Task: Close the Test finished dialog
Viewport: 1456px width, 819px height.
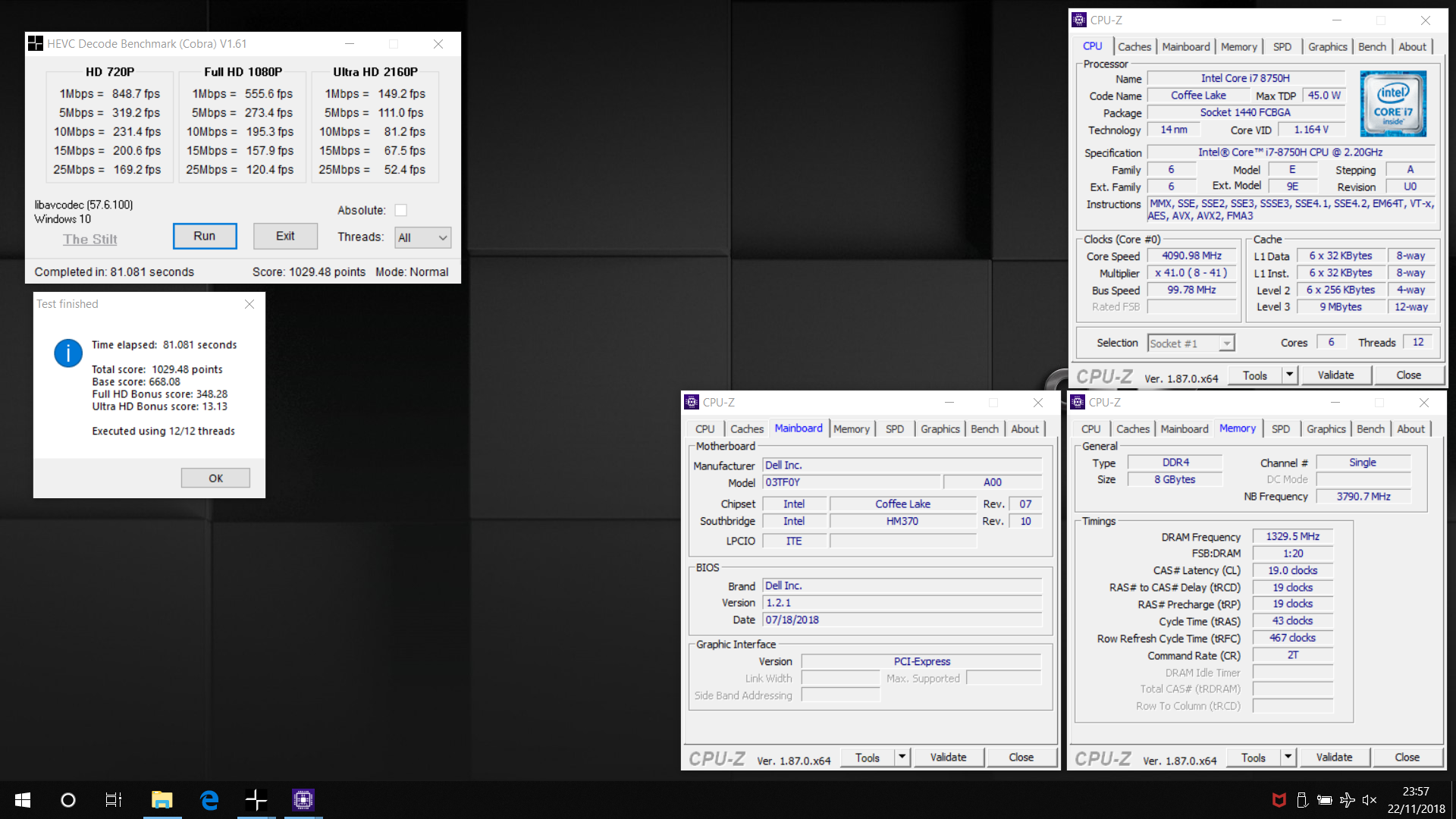Action: (249, 304)
